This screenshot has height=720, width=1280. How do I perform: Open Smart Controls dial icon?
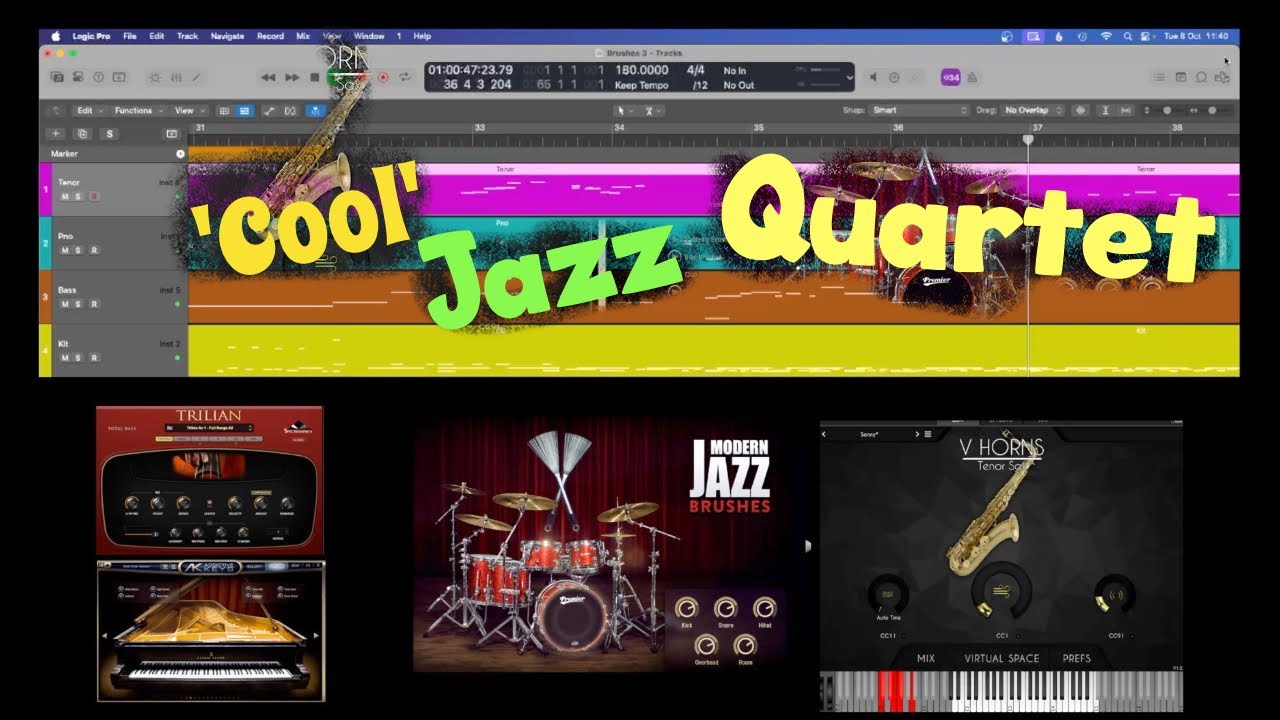tap(155, 77)
